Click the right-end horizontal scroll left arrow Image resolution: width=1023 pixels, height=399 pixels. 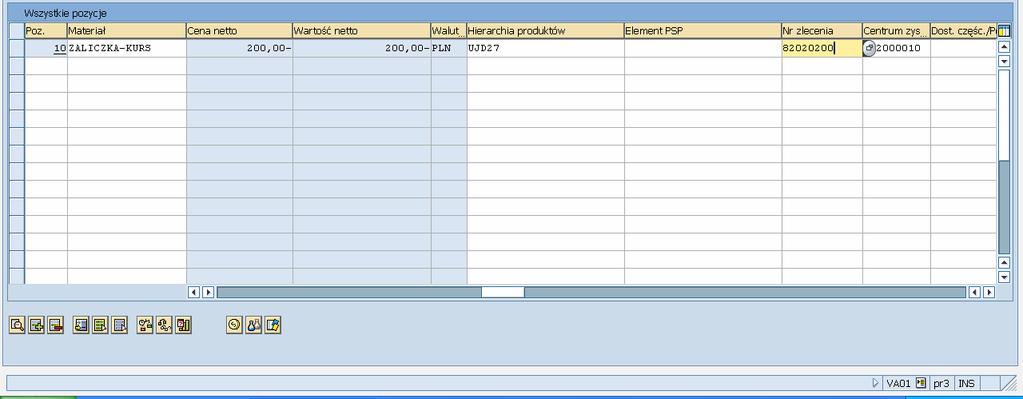click(975, 292)
